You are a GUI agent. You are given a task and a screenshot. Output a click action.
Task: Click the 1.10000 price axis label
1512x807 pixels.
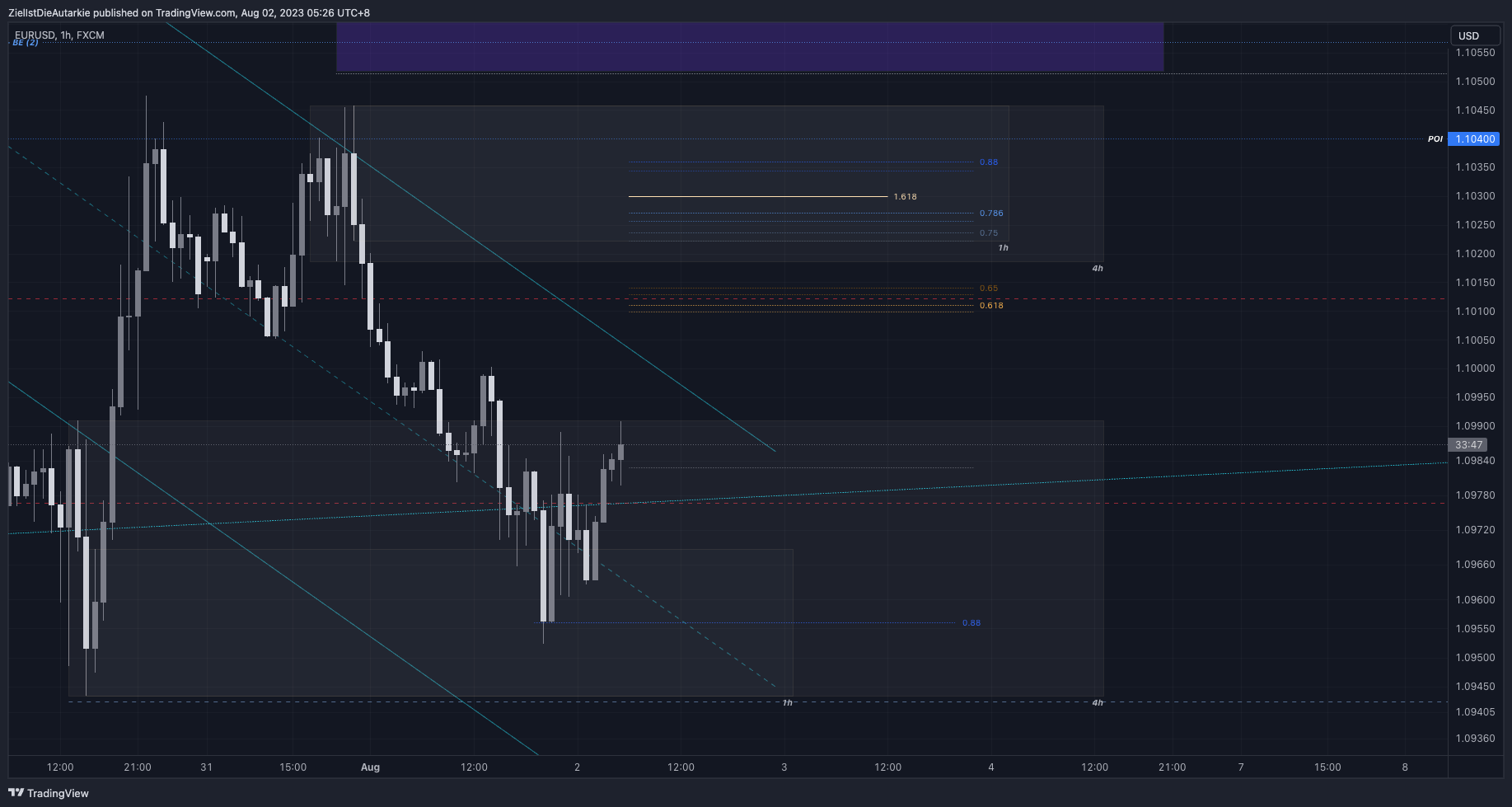[x=1475, y=368]
